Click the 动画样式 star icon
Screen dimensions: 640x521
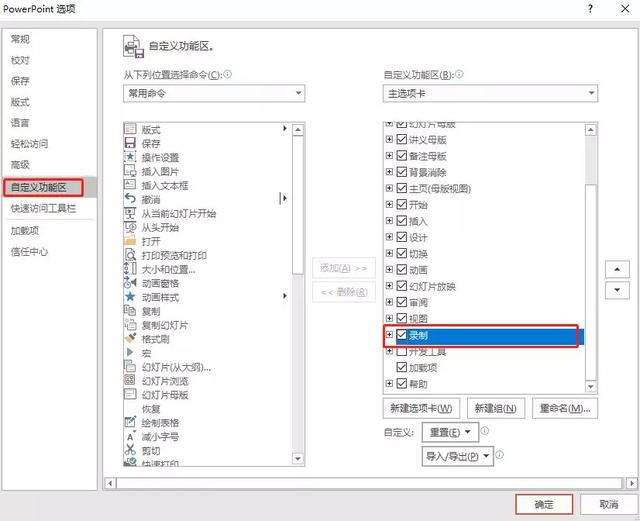click(130, 296)
